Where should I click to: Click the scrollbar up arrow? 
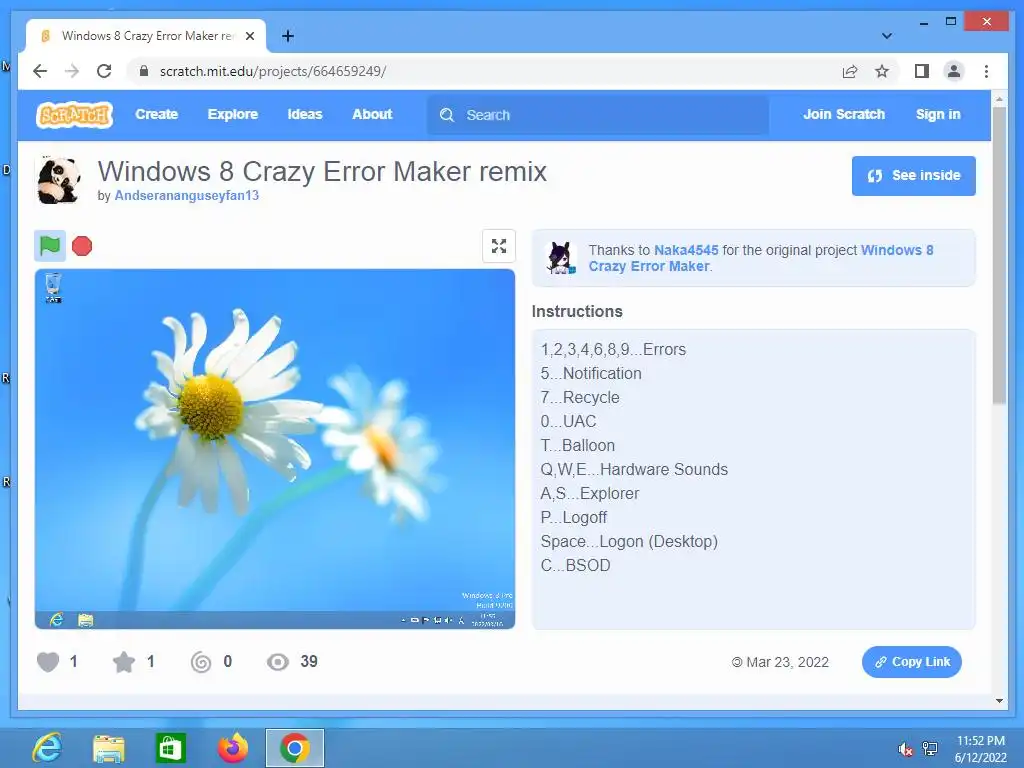point(999,99)
